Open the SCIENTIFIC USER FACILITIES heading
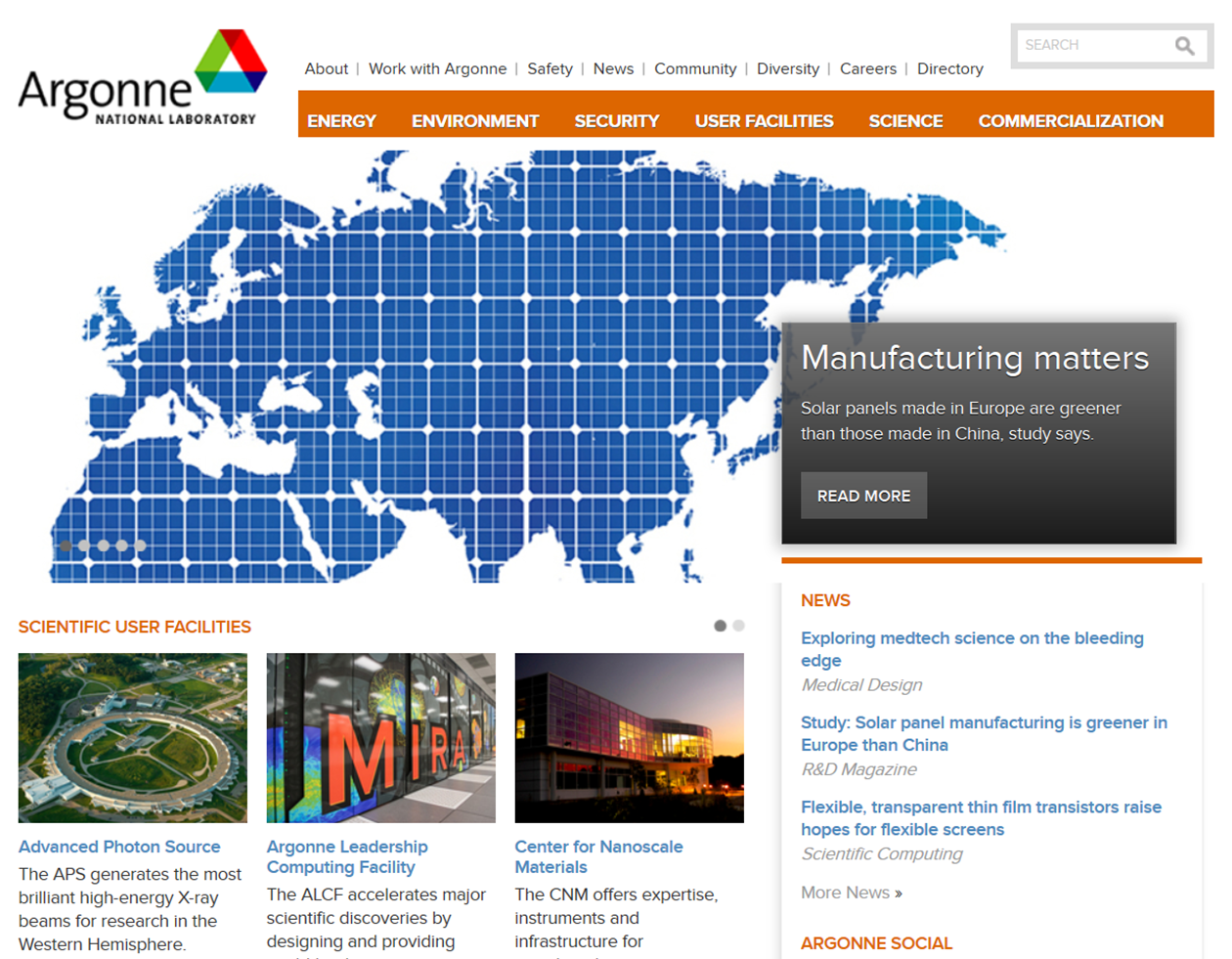Screen dimensions: 1232x959 click(135, 627)
